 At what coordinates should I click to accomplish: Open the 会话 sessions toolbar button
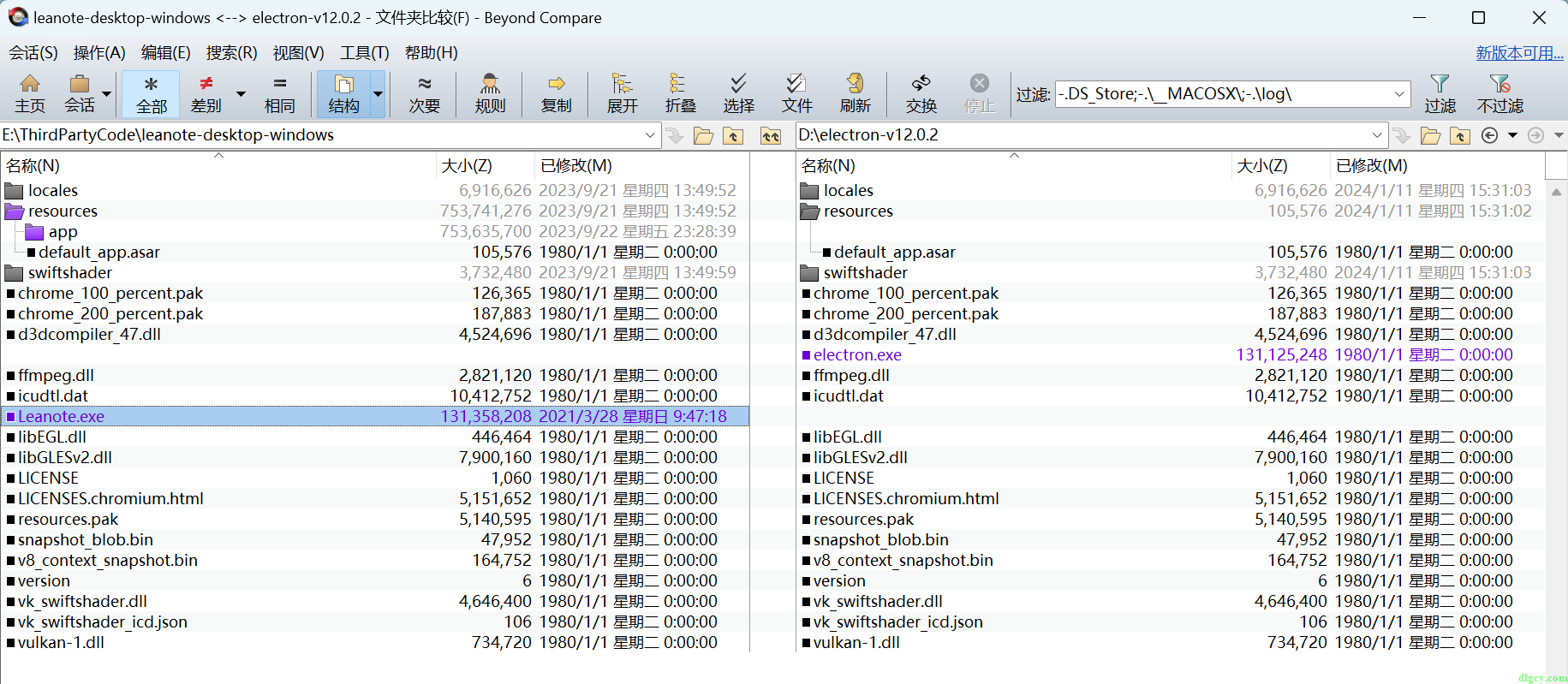tap(80, 94)
